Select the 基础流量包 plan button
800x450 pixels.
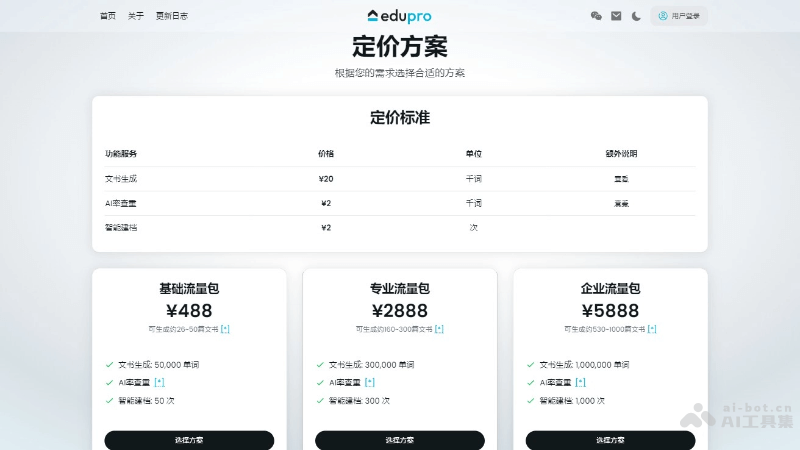189,440
